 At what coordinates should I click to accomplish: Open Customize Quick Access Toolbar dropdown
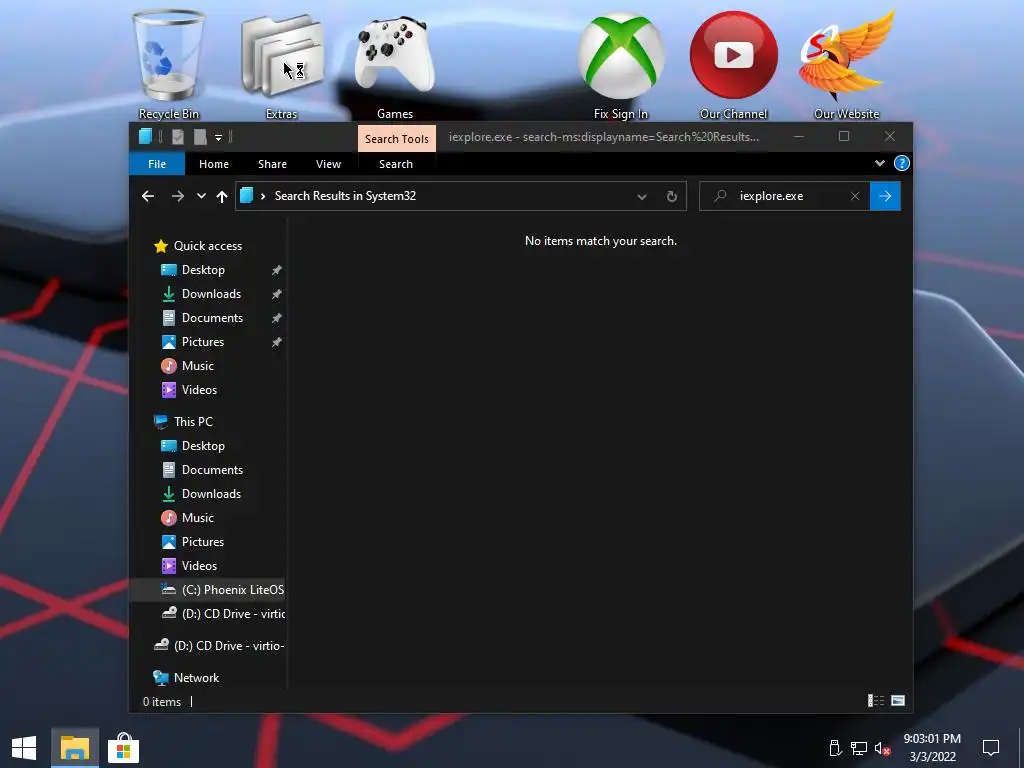tap(219, 137)
